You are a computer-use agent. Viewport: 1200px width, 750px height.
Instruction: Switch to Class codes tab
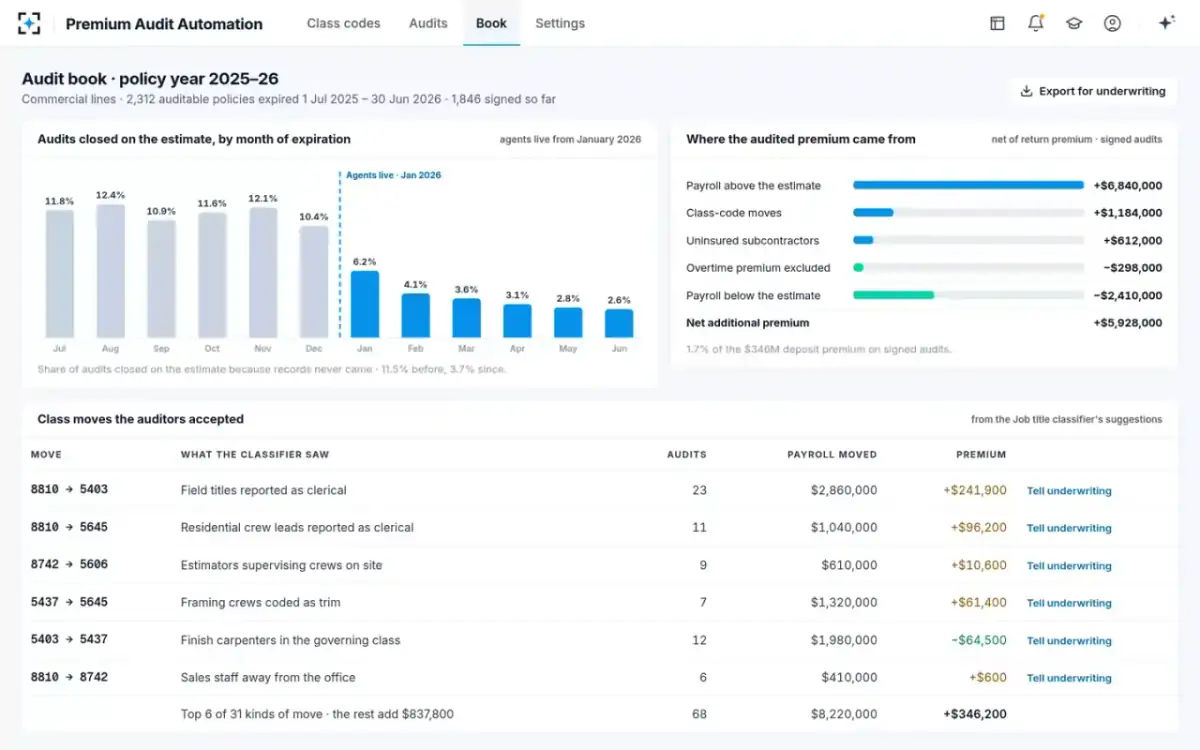click(343, 23)
